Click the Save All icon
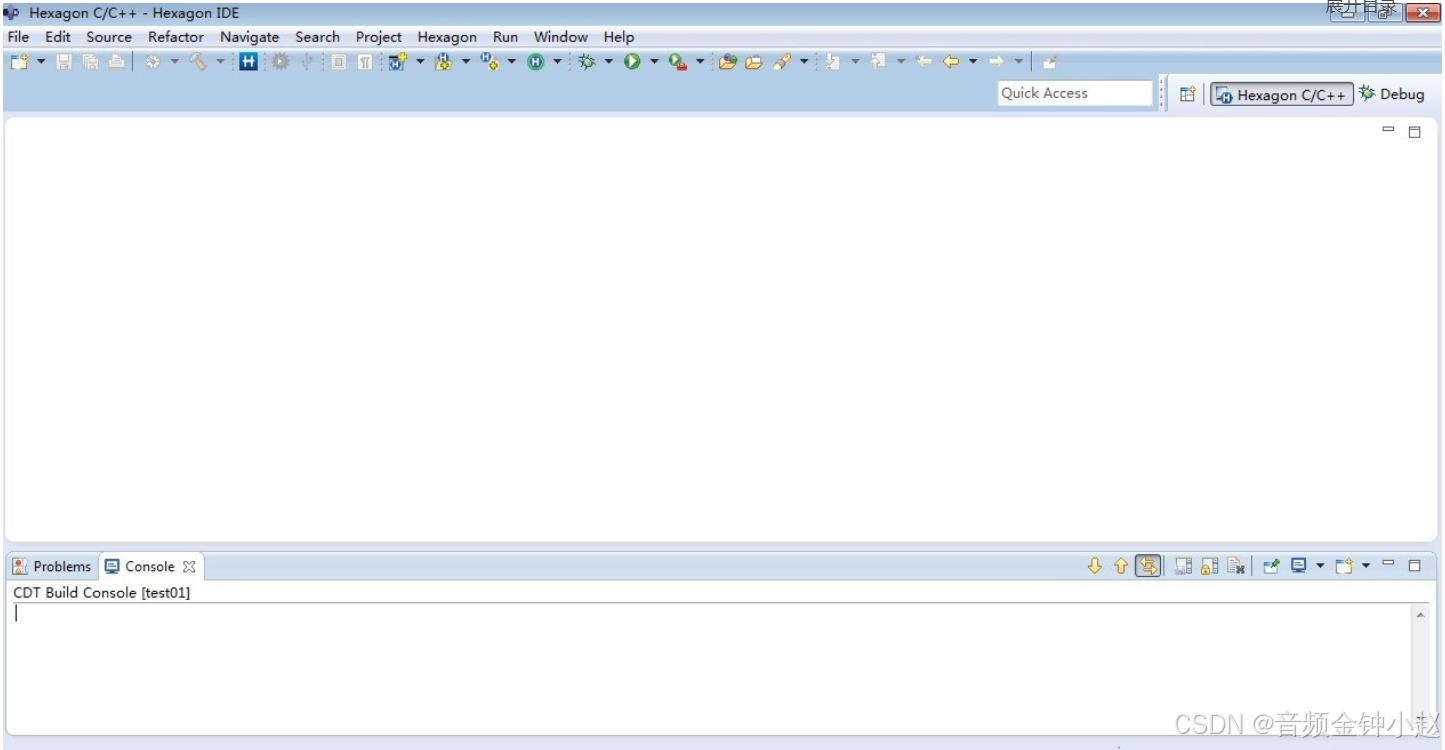The height and width of the screenshot is (750, 1445). point(90,62)
